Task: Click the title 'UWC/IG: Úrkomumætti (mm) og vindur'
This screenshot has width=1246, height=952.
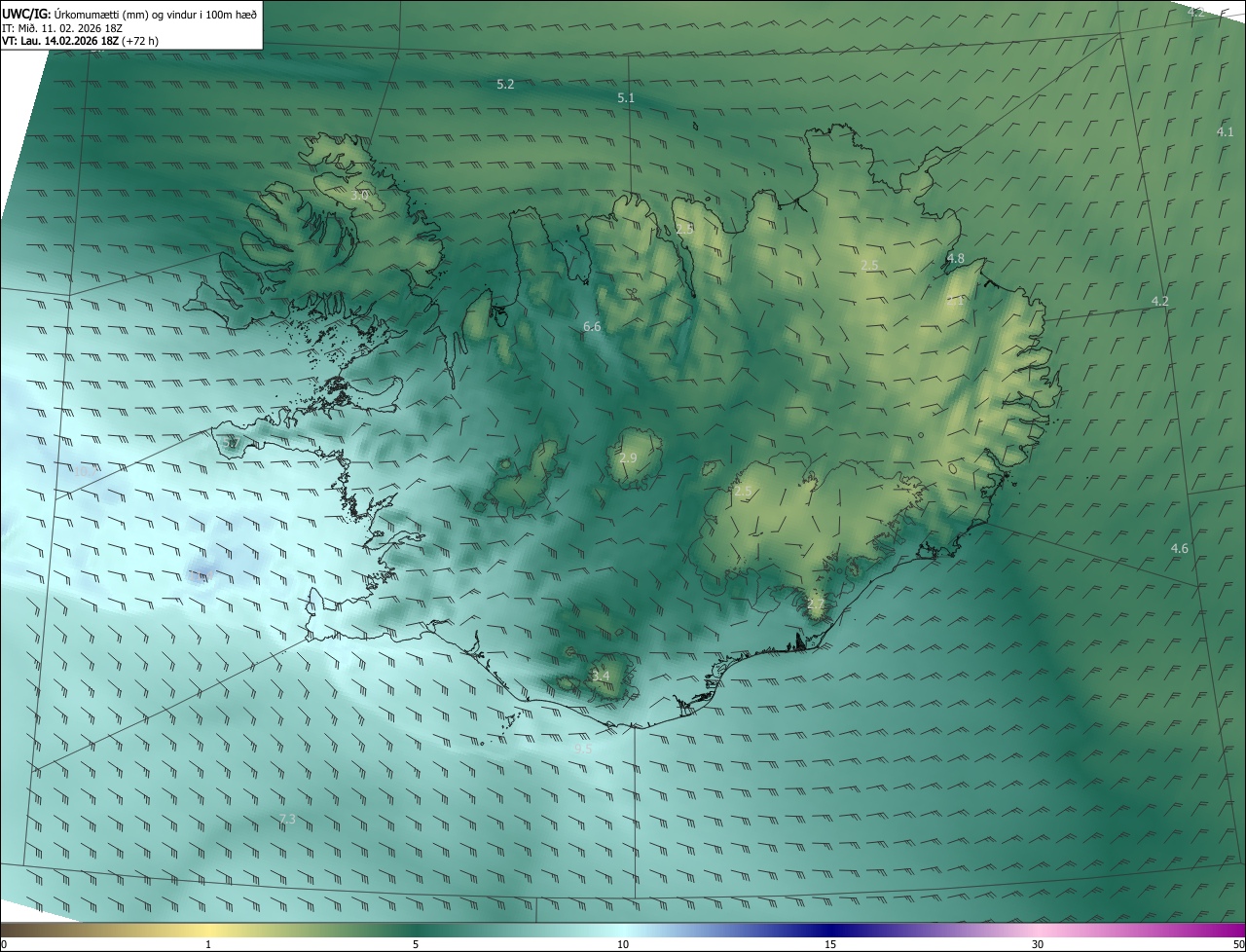Action: coord(129,14)
